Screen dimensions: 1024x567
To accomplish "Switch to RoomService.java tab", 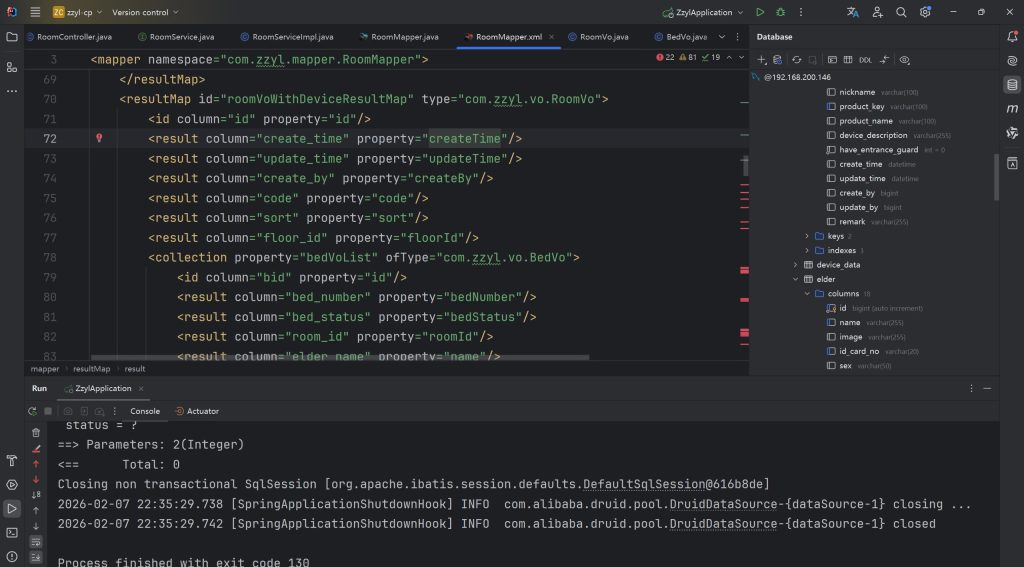I will [x=176, y=37].
